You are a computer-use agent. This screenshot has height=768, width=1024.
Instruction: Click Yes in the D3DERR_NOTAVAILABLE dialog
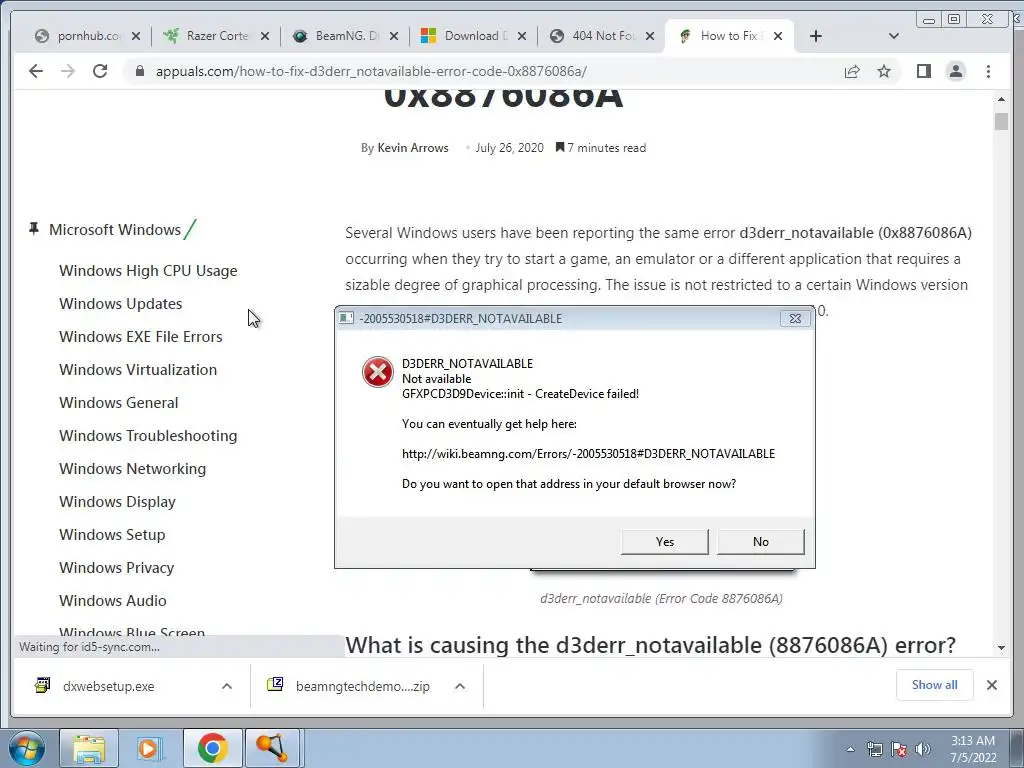(x=665, y=541)
